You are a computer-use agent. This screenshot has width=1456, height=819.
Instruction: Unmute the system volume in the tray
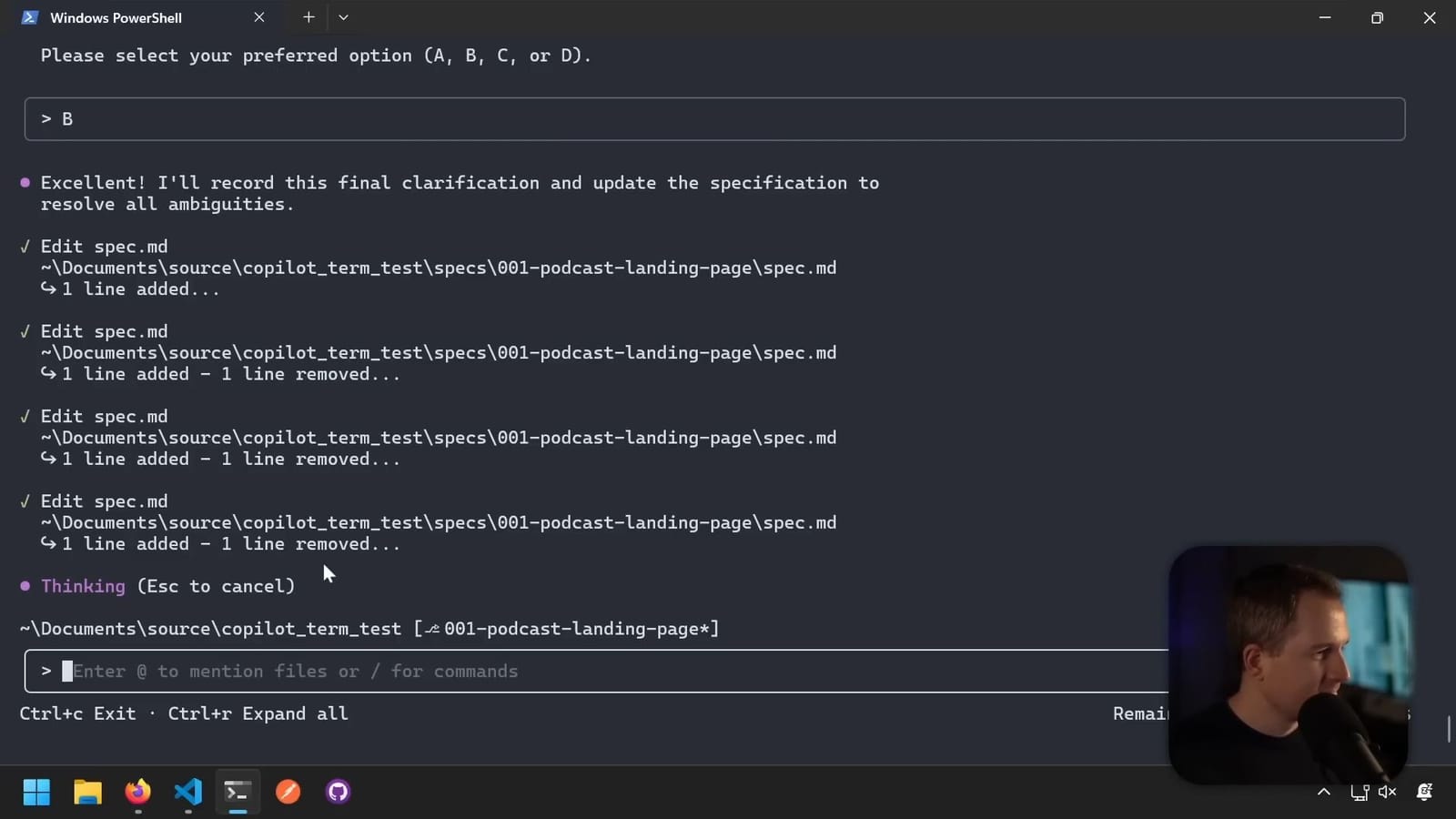coord(1388,792)
